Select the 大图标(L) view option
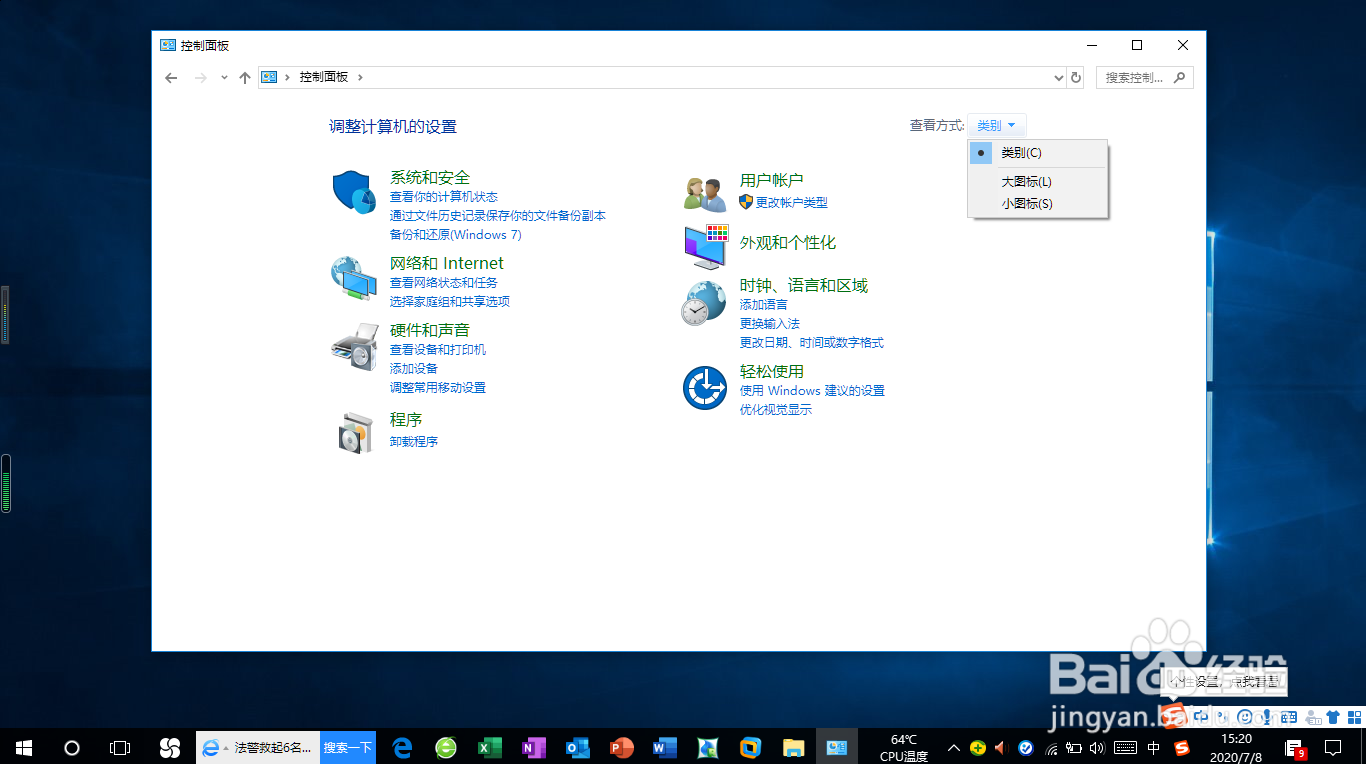Image resolution: width=1366 pixels, height=764 pixels. coord(1038,182)
